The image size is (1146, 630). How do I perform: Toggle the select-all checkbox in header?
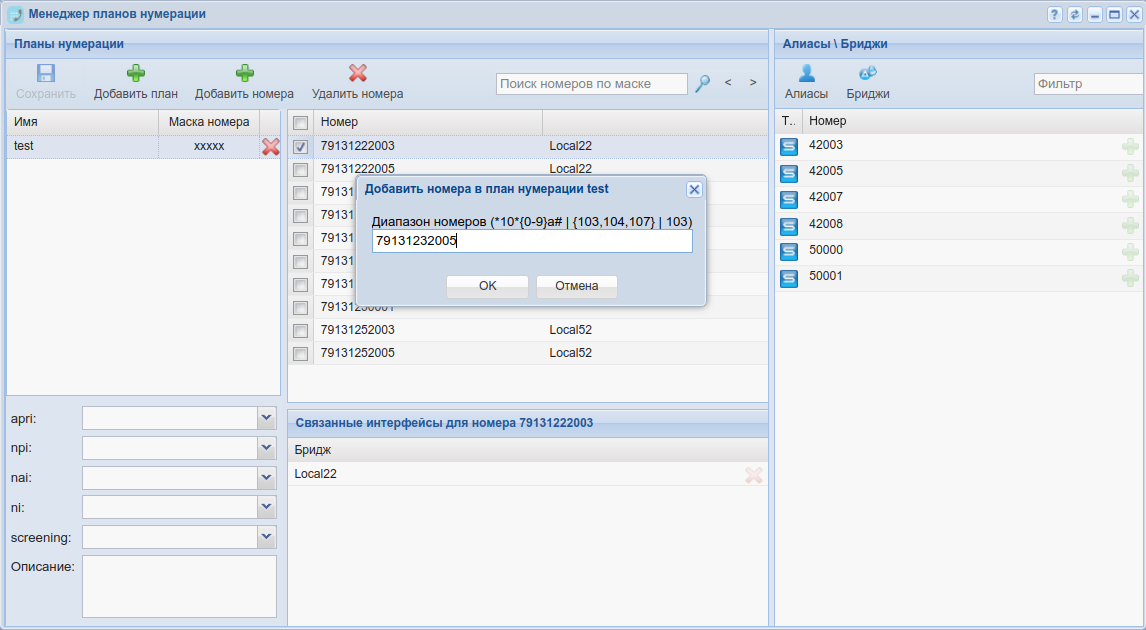pyautogui.click(x=300, y=122)
